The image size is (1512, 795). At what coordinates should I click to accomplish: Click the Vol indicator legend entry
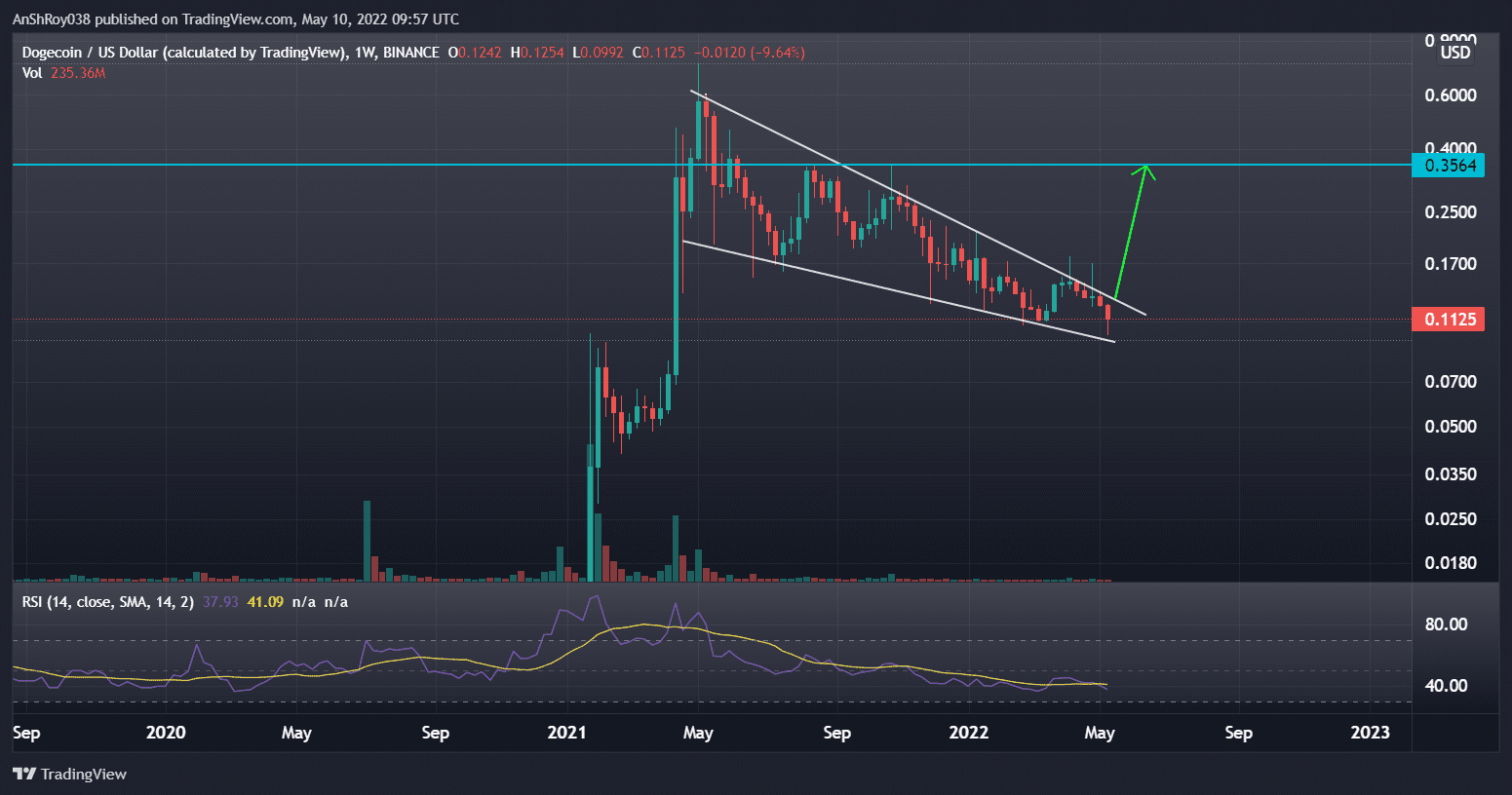coord(32,72)
